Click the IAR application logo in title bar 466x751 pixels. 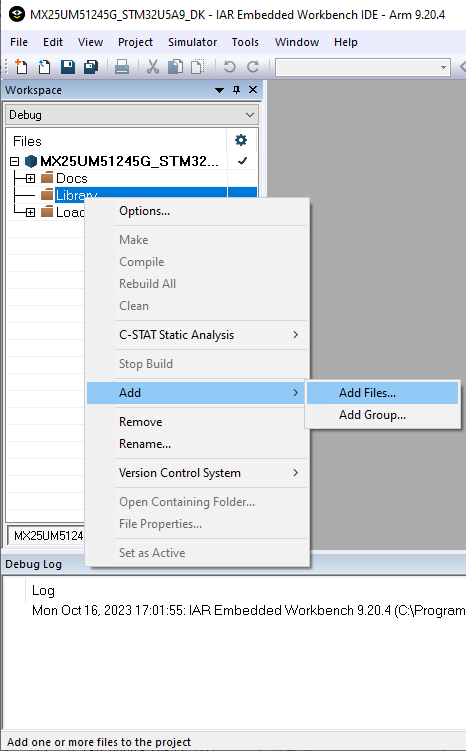[x=17, y=14]
